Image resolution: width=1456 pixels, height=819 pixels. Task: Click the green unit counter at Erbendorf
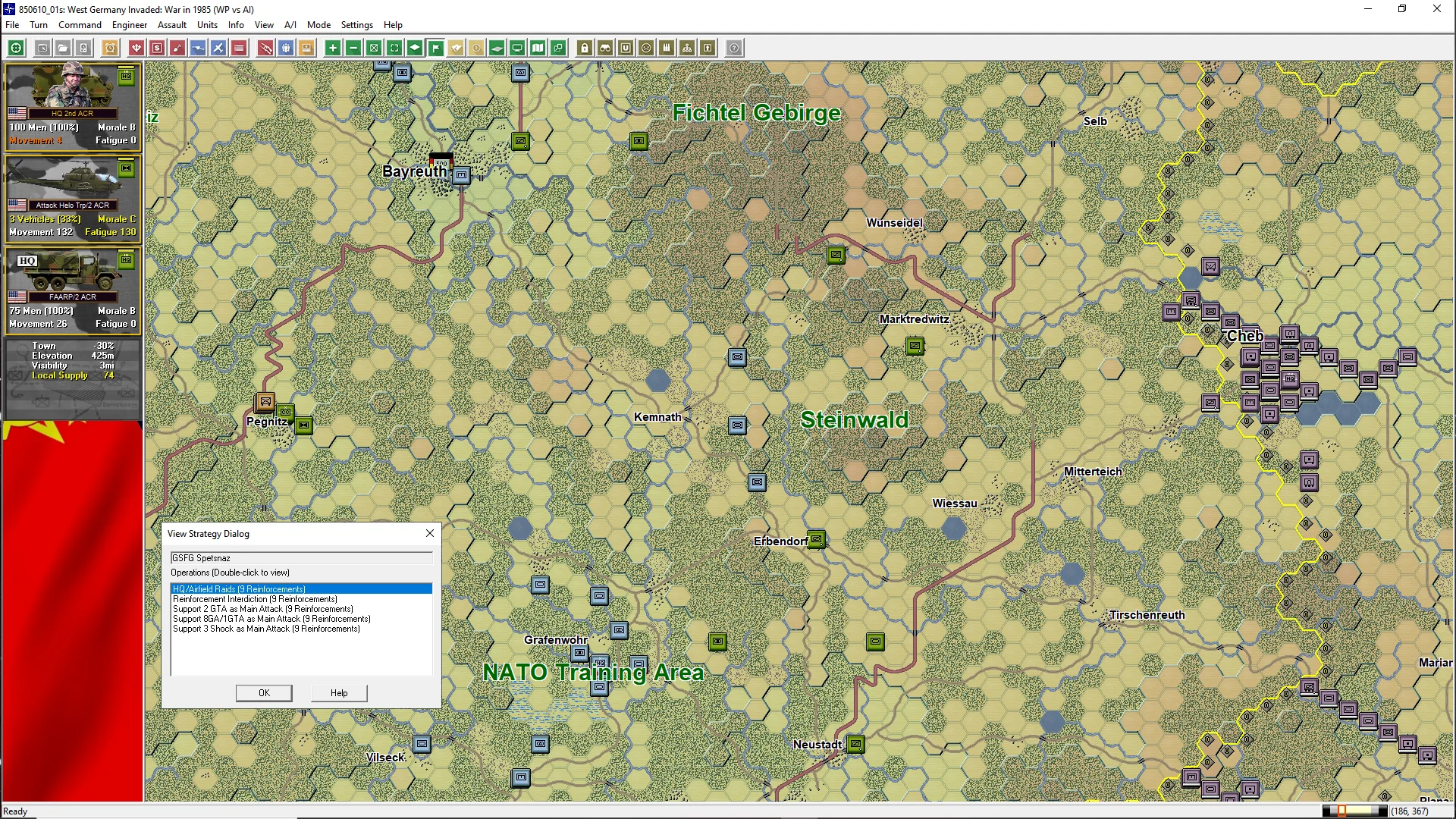817,539
